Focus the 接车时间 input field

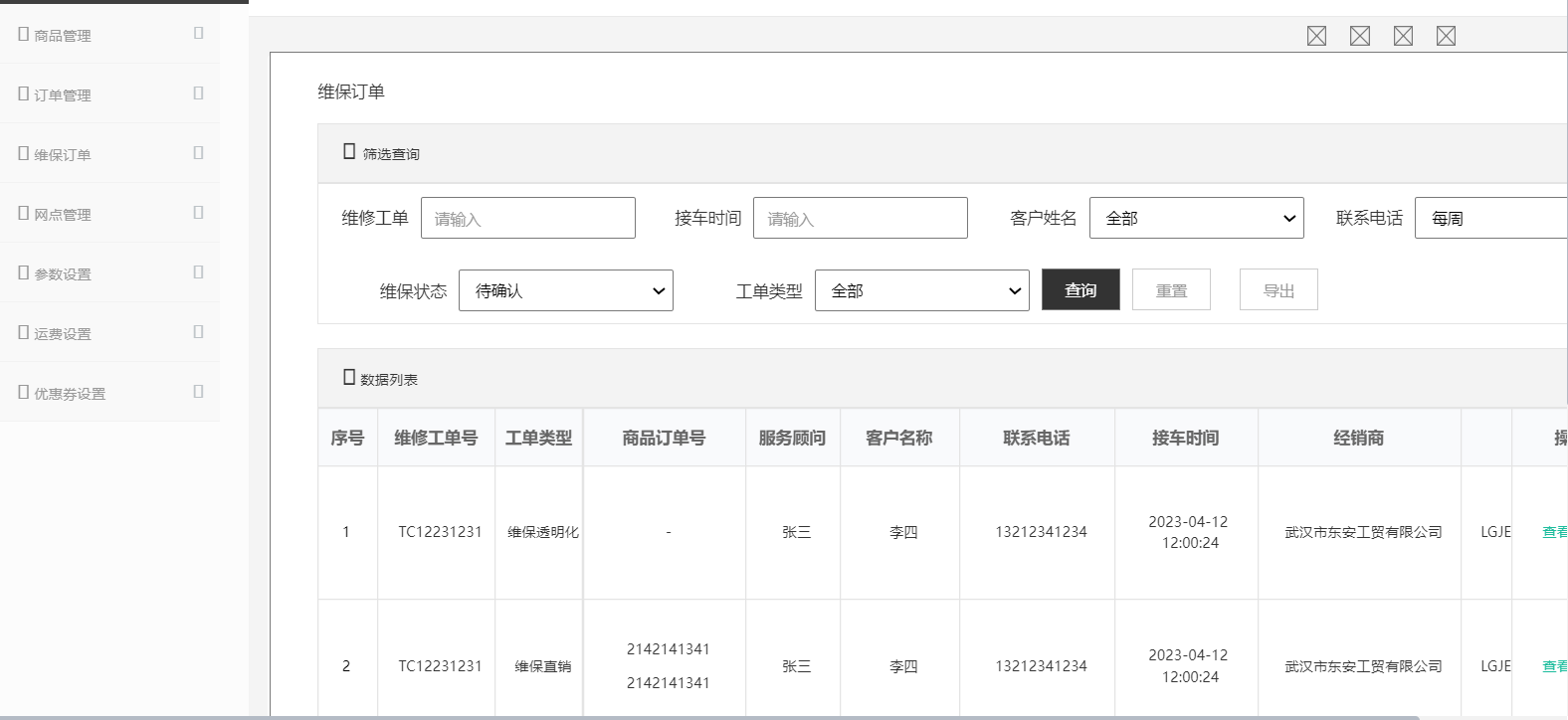(x=861, y=218)
